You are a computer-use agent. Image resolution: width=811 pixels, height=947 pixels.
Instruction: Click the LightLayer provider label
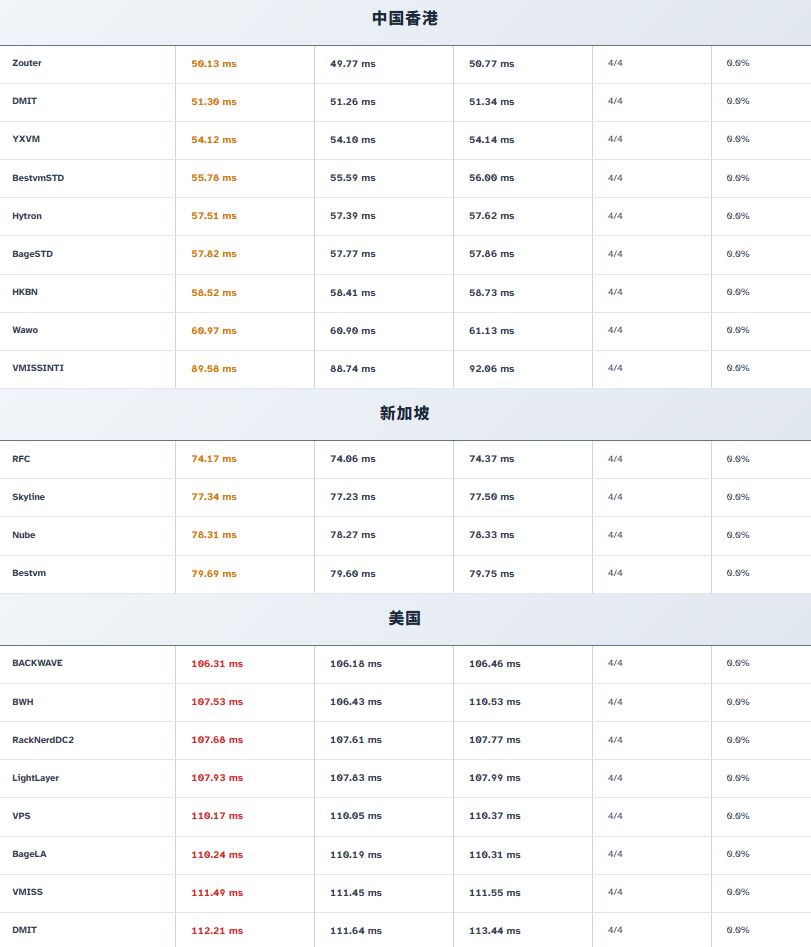tap(35, 778)
